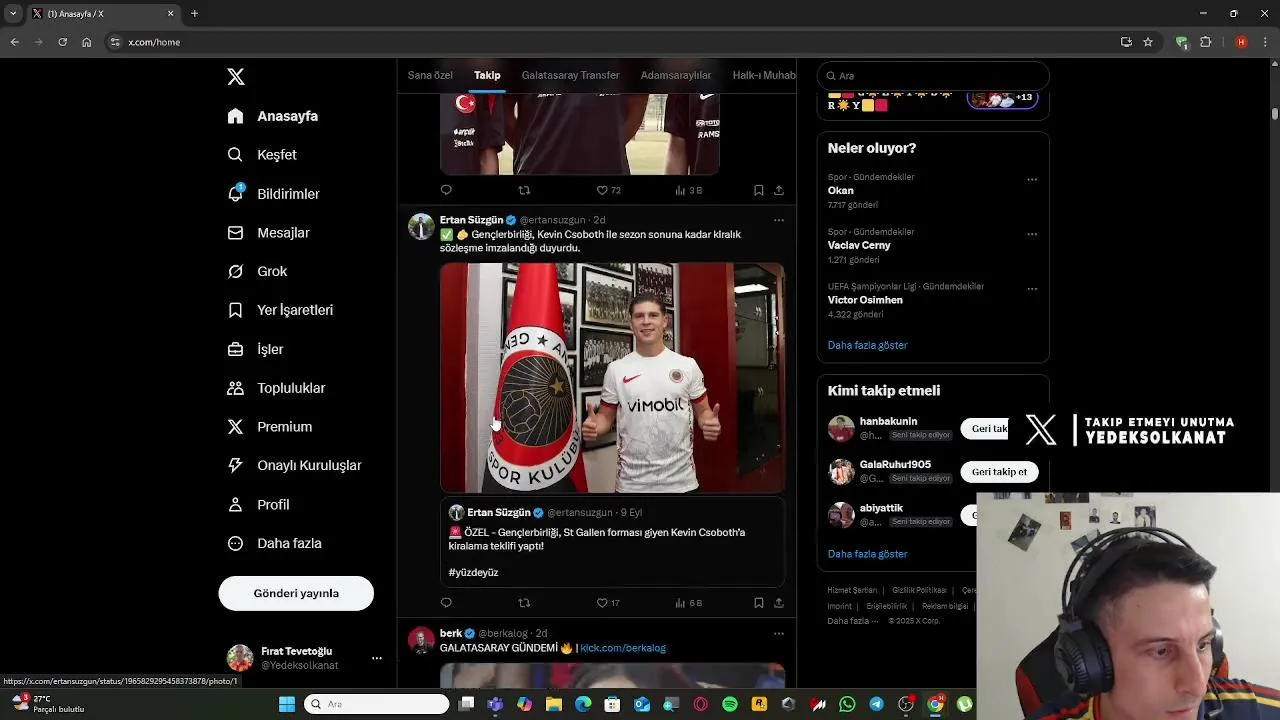Expand Daha fazla footer links

(853, 621)
